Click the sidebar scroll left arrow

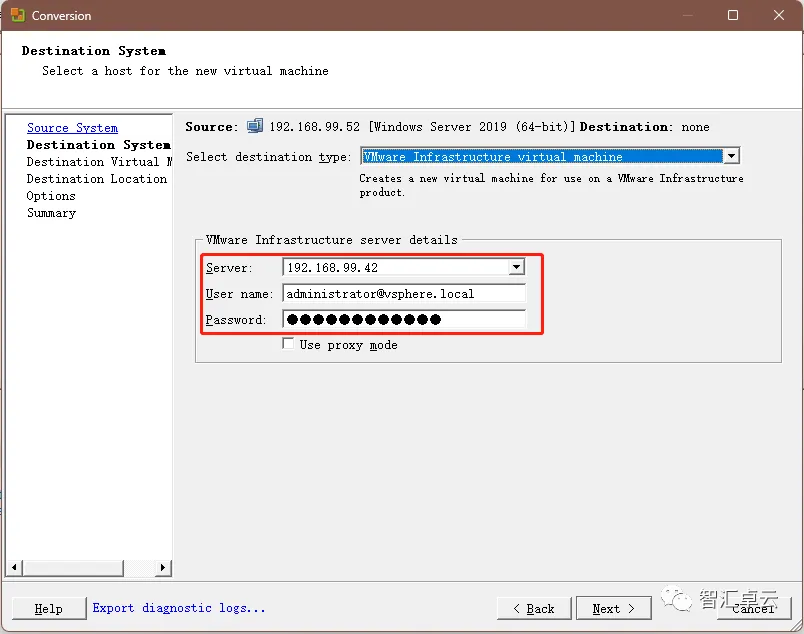coord(14,567)
